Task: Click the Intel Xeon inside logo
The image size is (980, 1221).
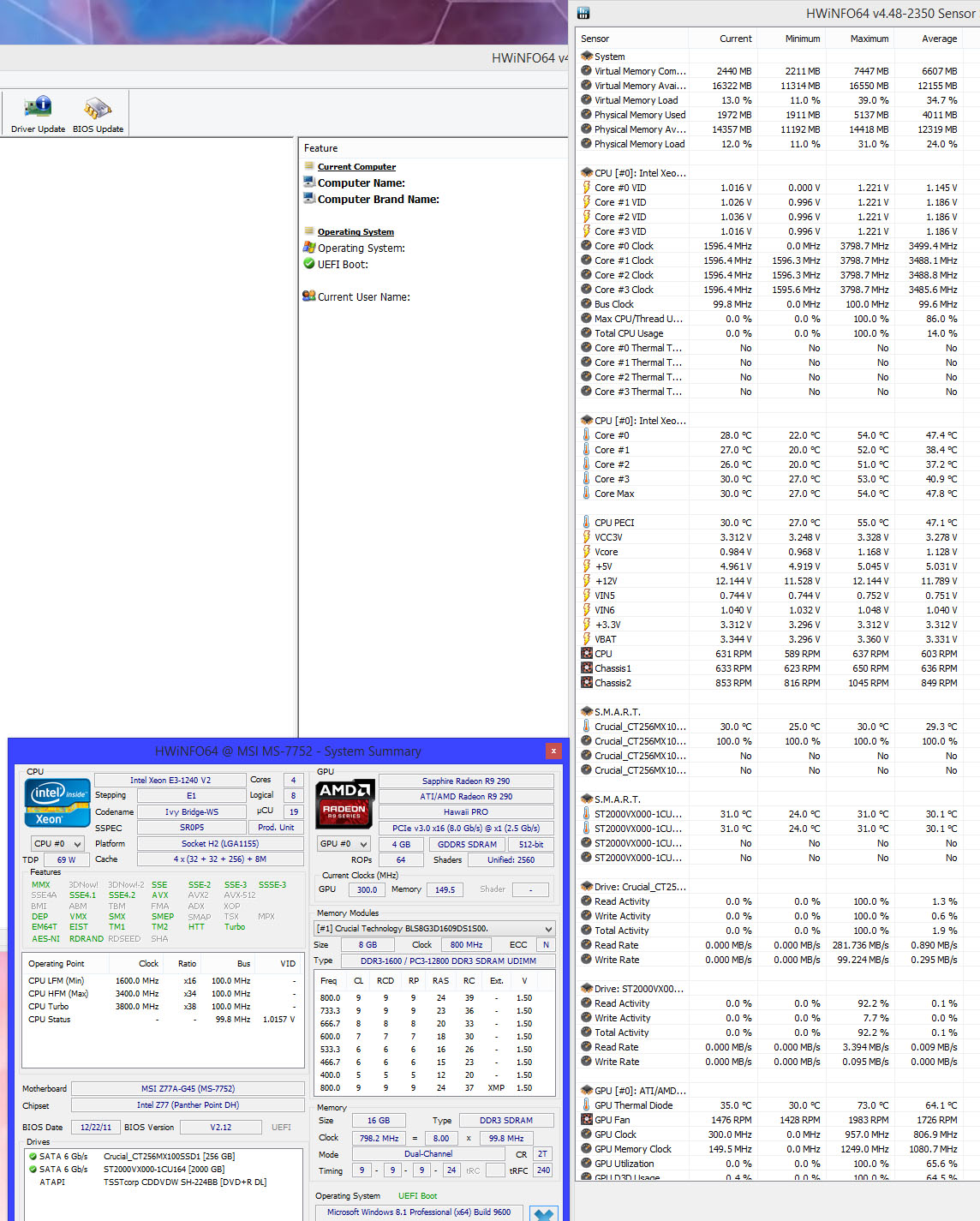Action: [x=57, y=803]
